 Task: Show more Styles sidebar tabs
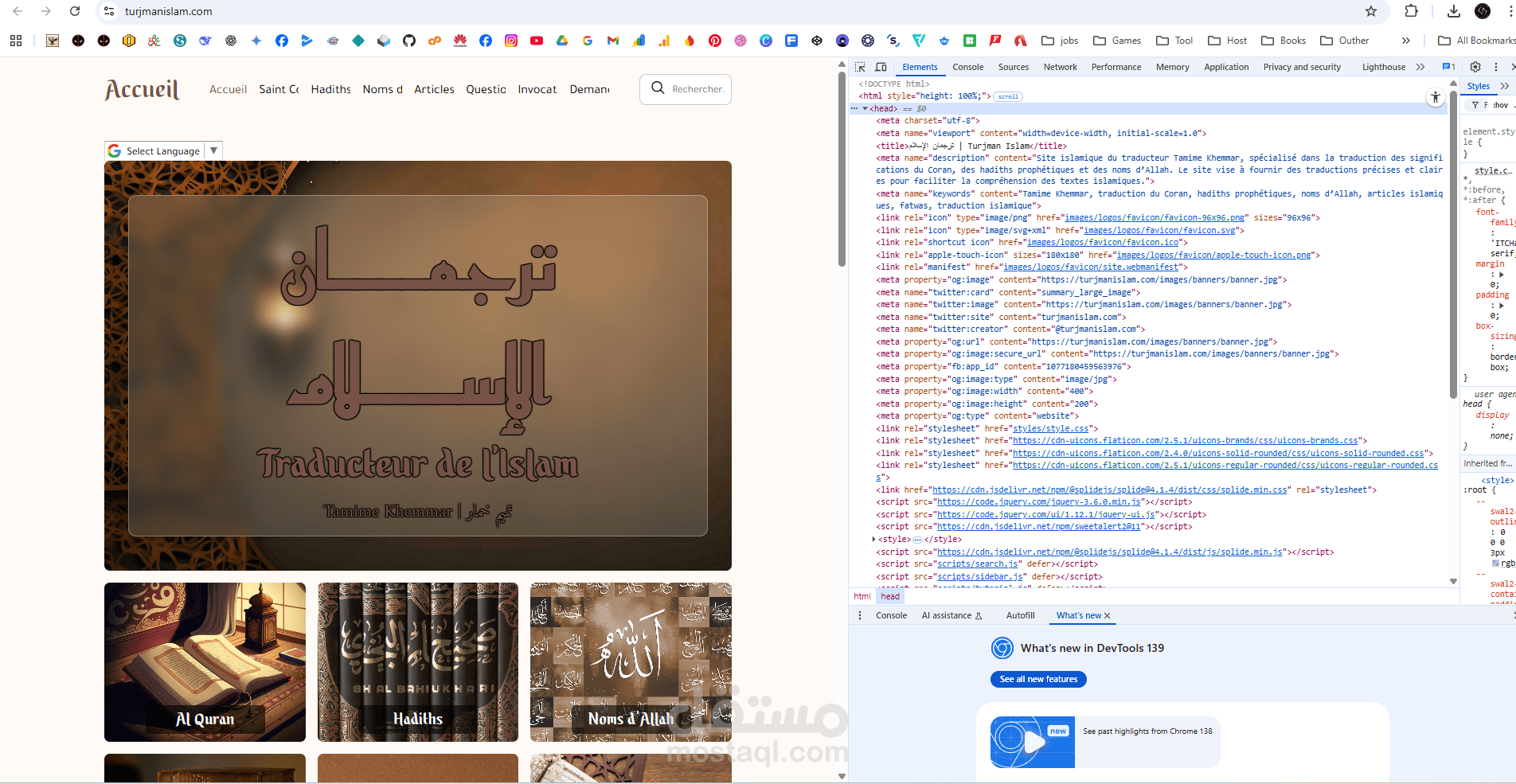(1504, 86)
